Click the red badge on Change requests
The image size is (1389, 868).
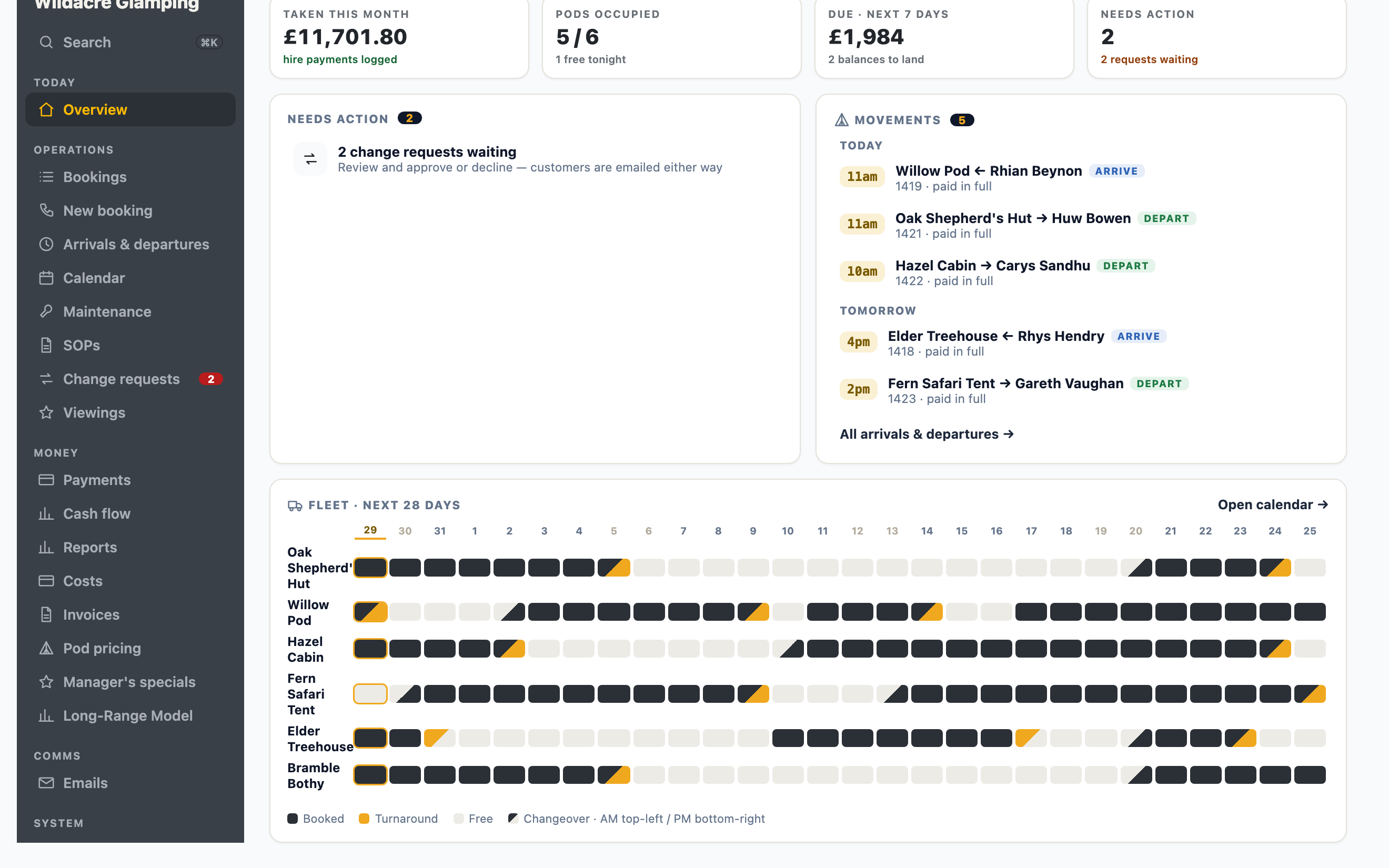click(210, 379)
